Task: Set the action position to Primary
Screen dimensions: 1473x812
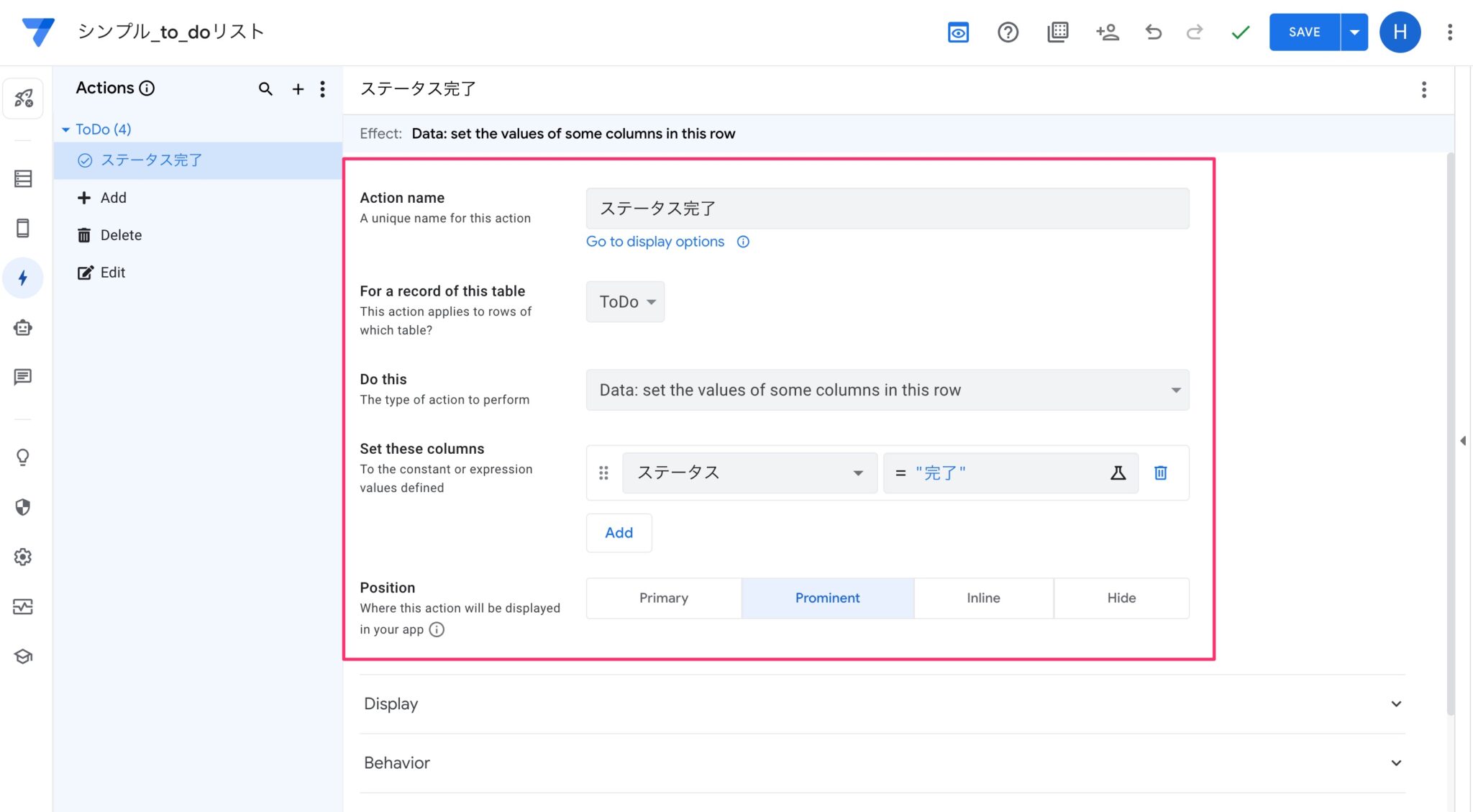Action: (663, 598)
